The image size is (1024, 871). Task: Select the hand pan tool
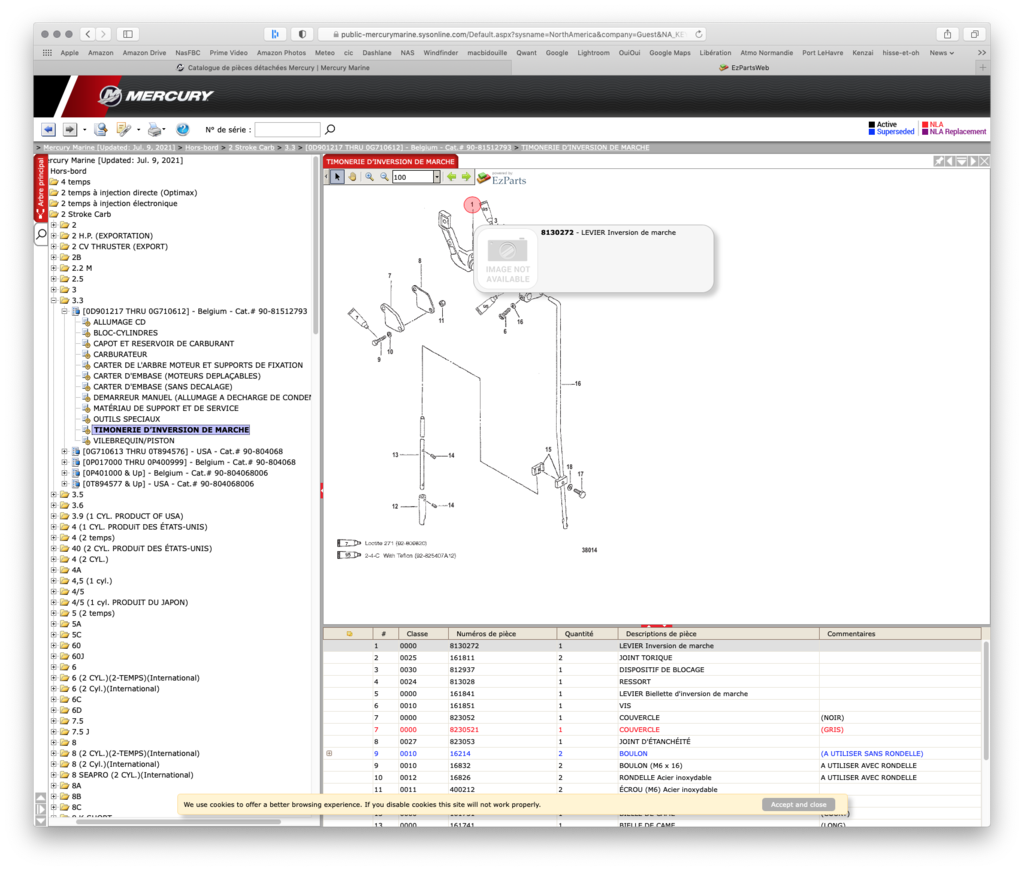pyautogui.click(x=353, y=177)
